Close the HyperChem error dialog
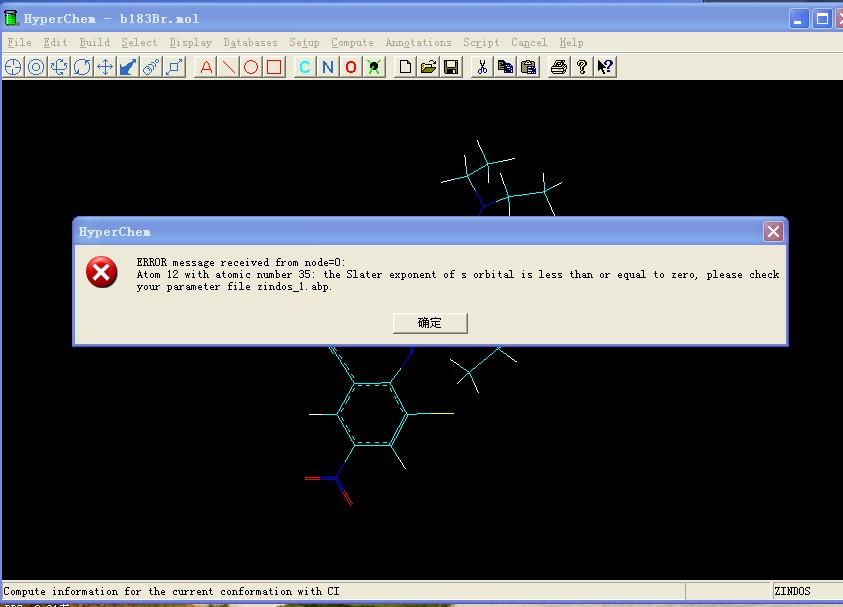843x607 pixels. [x=773, y=232]
